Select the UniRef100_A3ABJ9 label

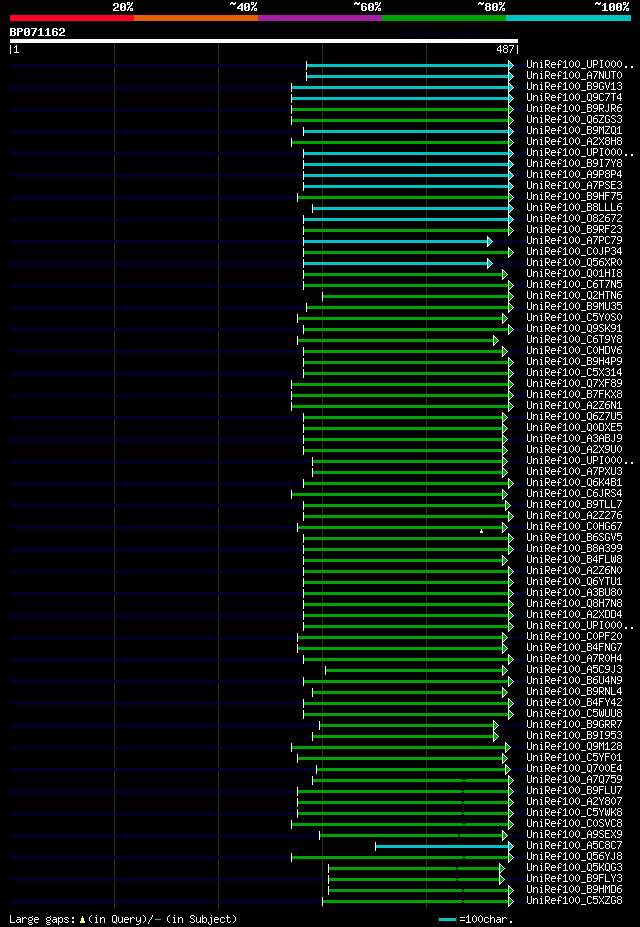tap(574, 439)
